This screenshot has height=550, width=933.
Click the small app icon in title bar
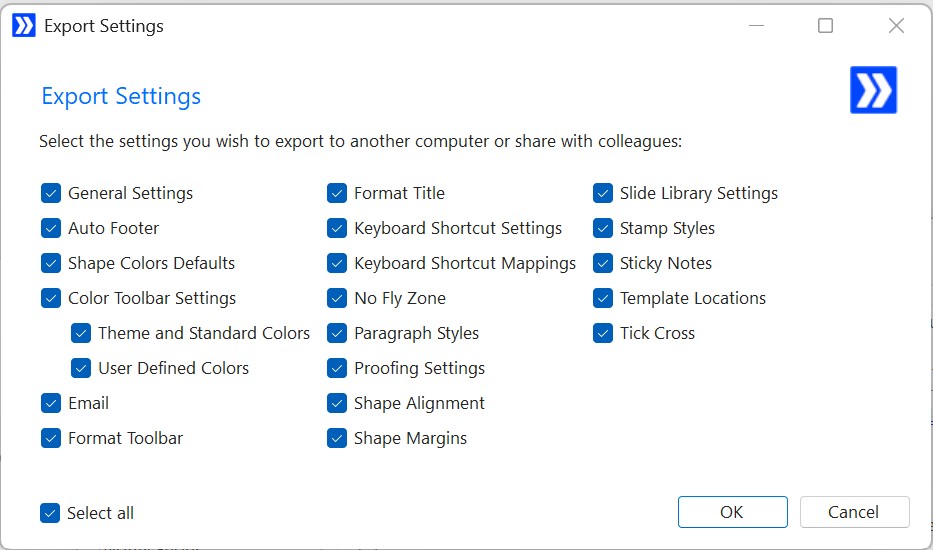(x=24, y=26)
